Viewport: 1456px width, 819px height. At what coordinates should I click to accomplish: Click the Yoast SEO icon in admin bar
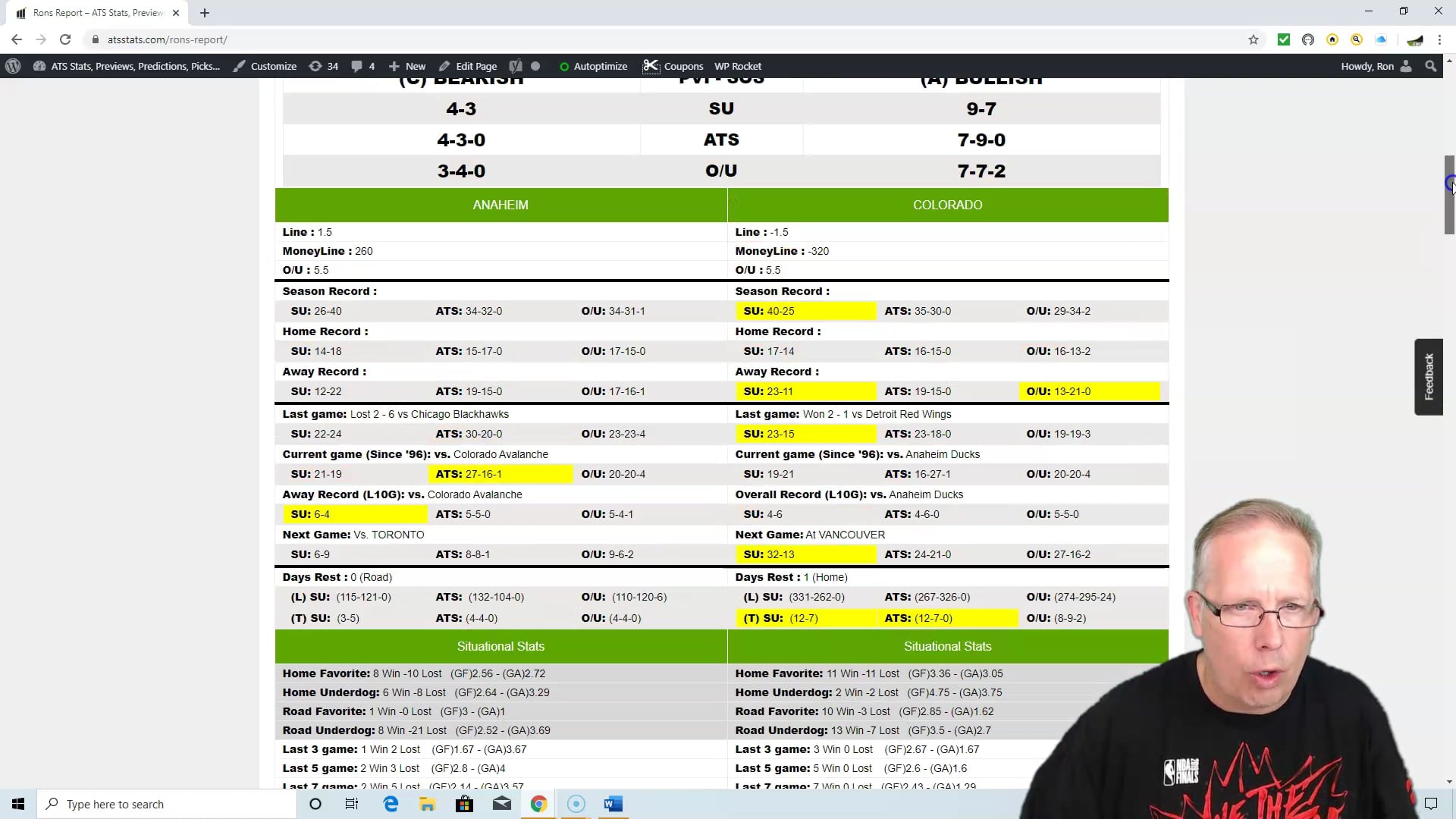coord(516,66)
